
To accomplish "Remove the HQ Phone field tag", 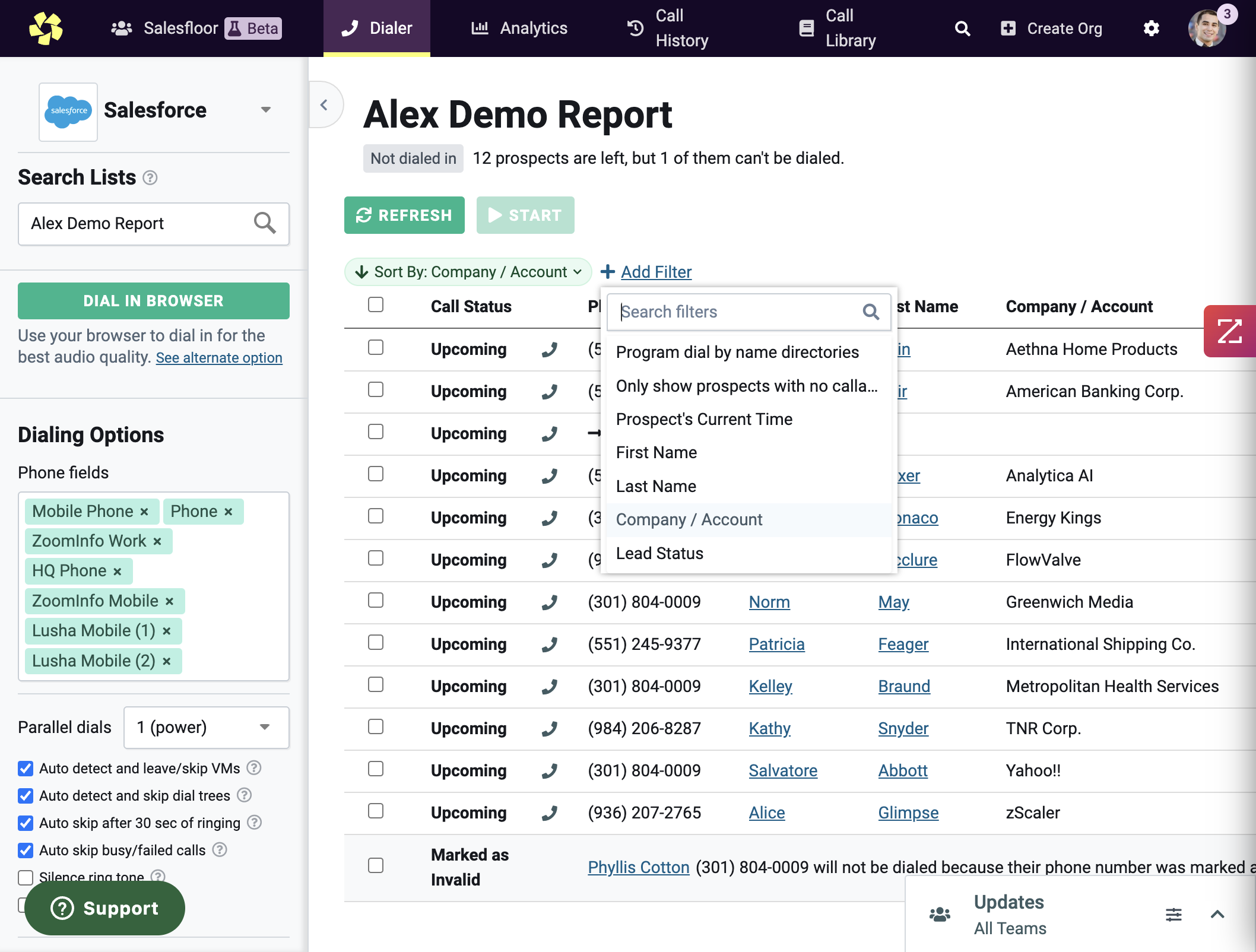I will [118, 571].
